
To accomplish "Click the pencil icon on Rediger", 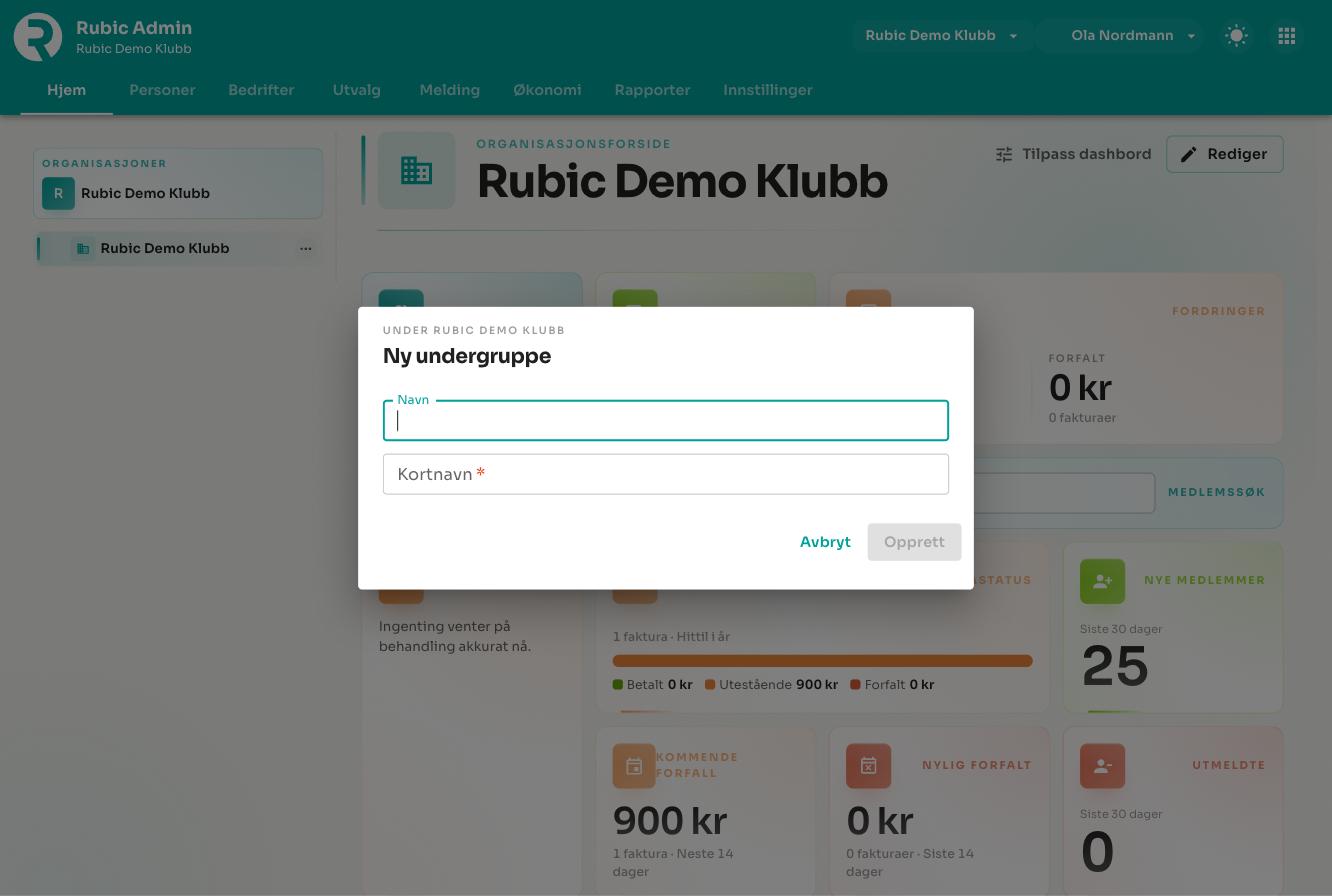I will pos(1189,154).
